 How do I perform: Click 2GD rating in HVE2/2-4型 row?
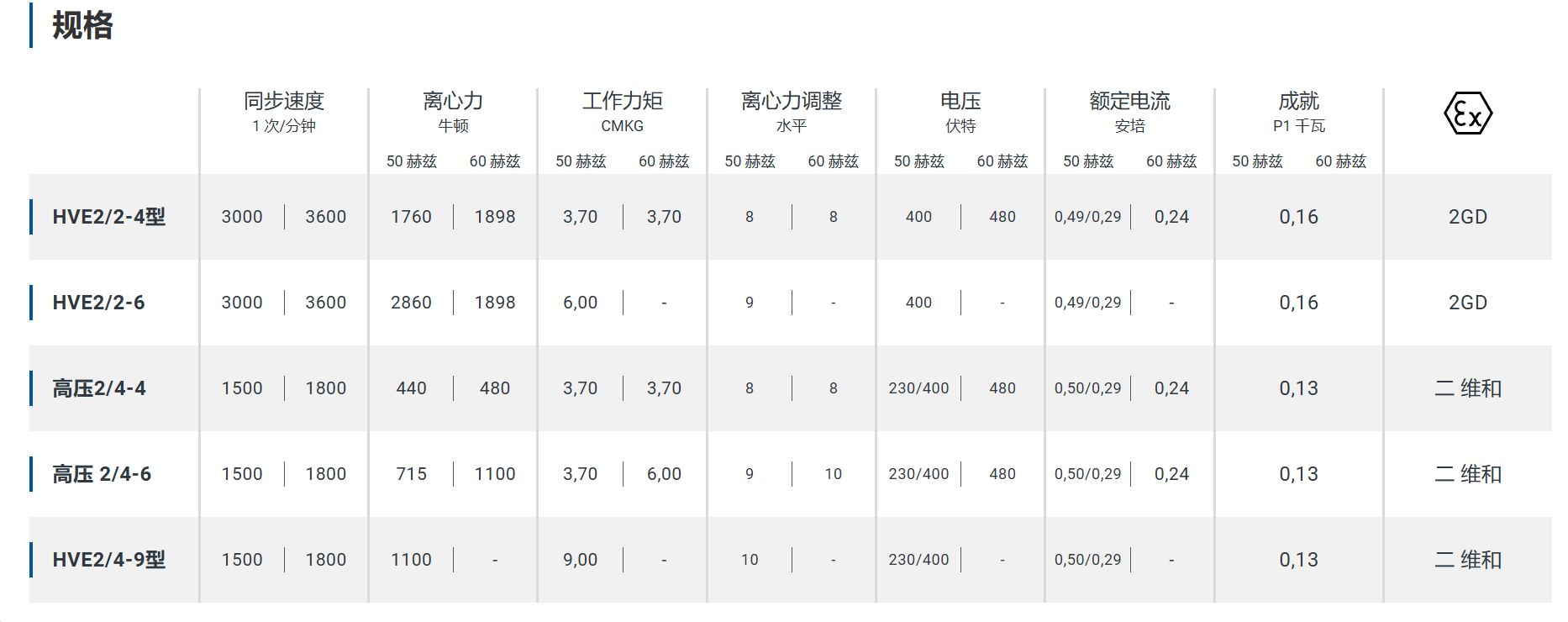1468,217
